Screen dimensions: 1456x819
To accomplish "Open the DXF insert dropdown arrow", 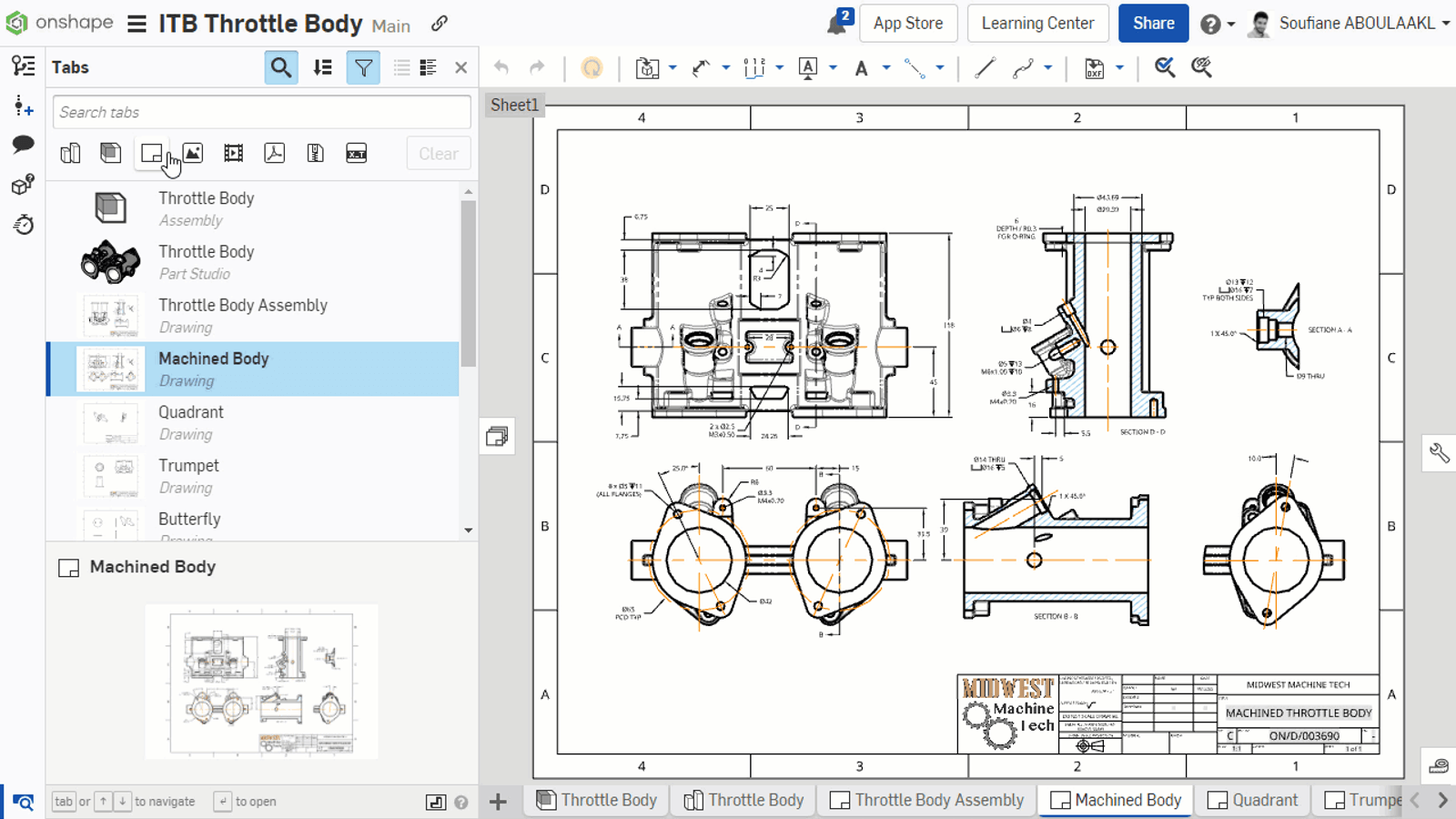I will click(x=1120, y=67).
